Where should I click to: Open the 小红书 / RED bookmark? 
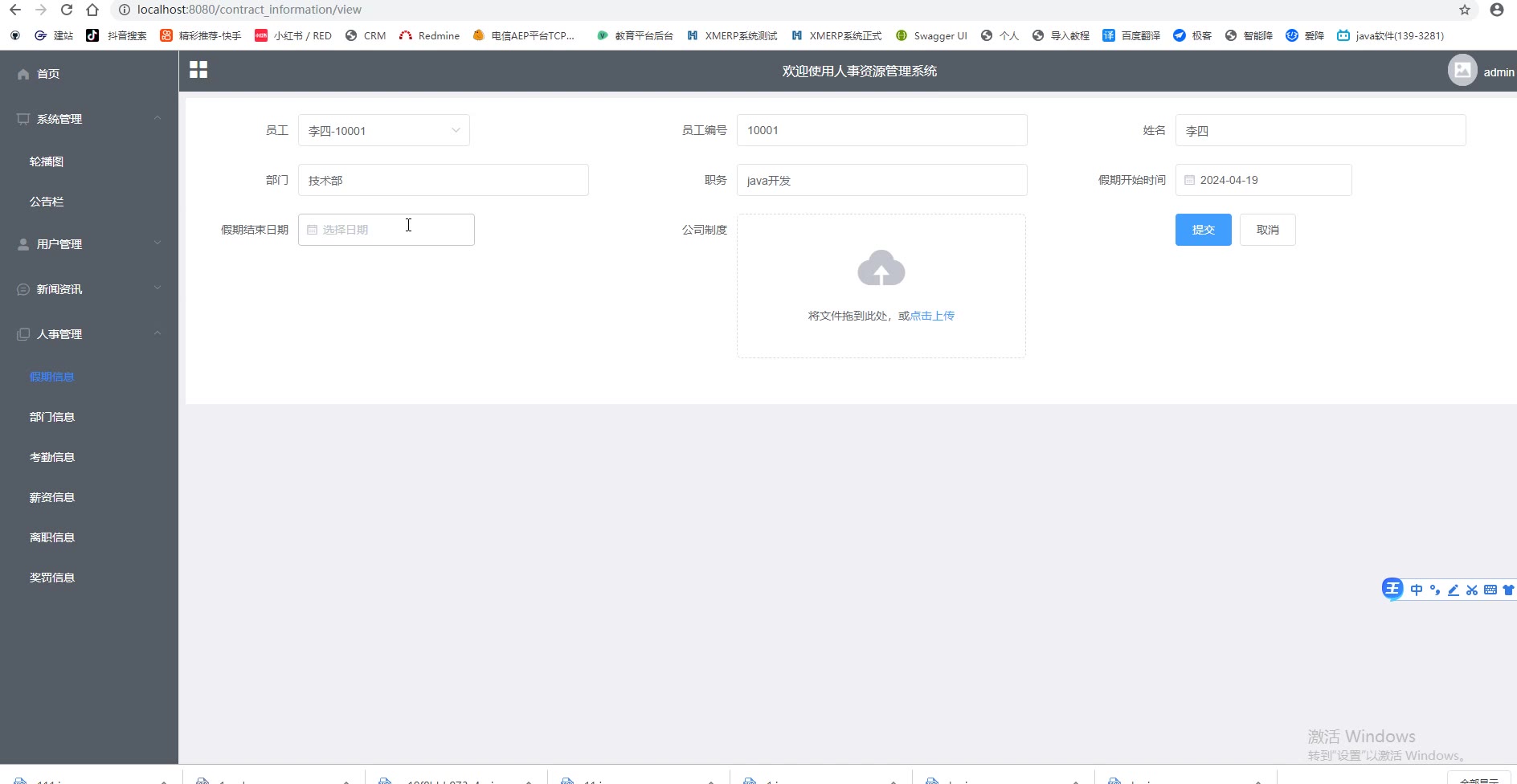click(293, 35)
